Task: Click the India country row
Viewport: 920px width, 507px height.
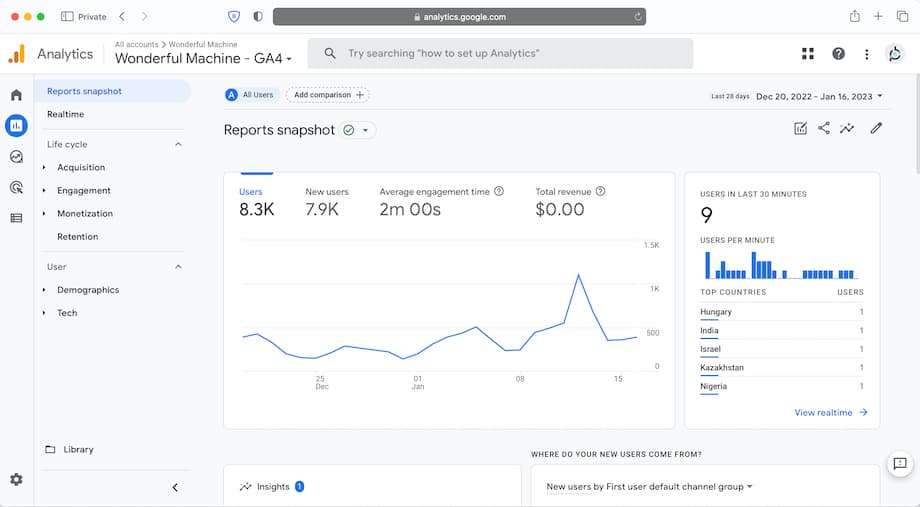Action: tap(782, 331)
